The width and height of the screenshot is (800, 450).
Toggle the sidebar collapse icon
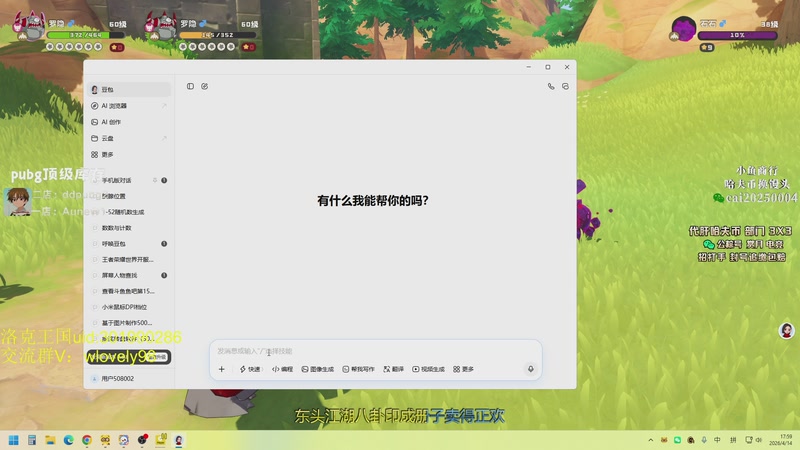pos(190,86)
